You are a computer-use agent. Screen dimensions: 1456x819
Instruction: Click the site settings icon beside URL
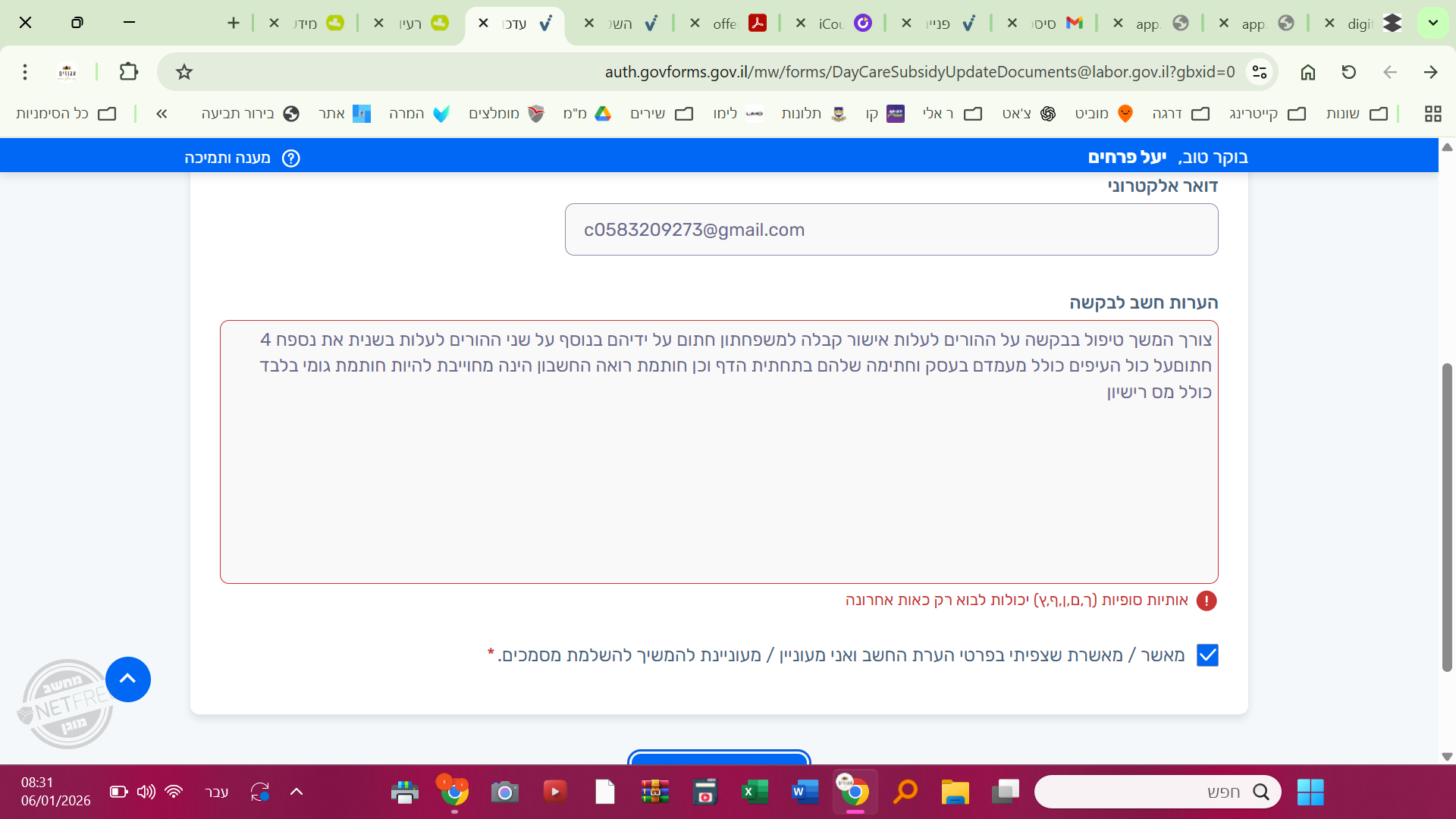[1260, 72]
